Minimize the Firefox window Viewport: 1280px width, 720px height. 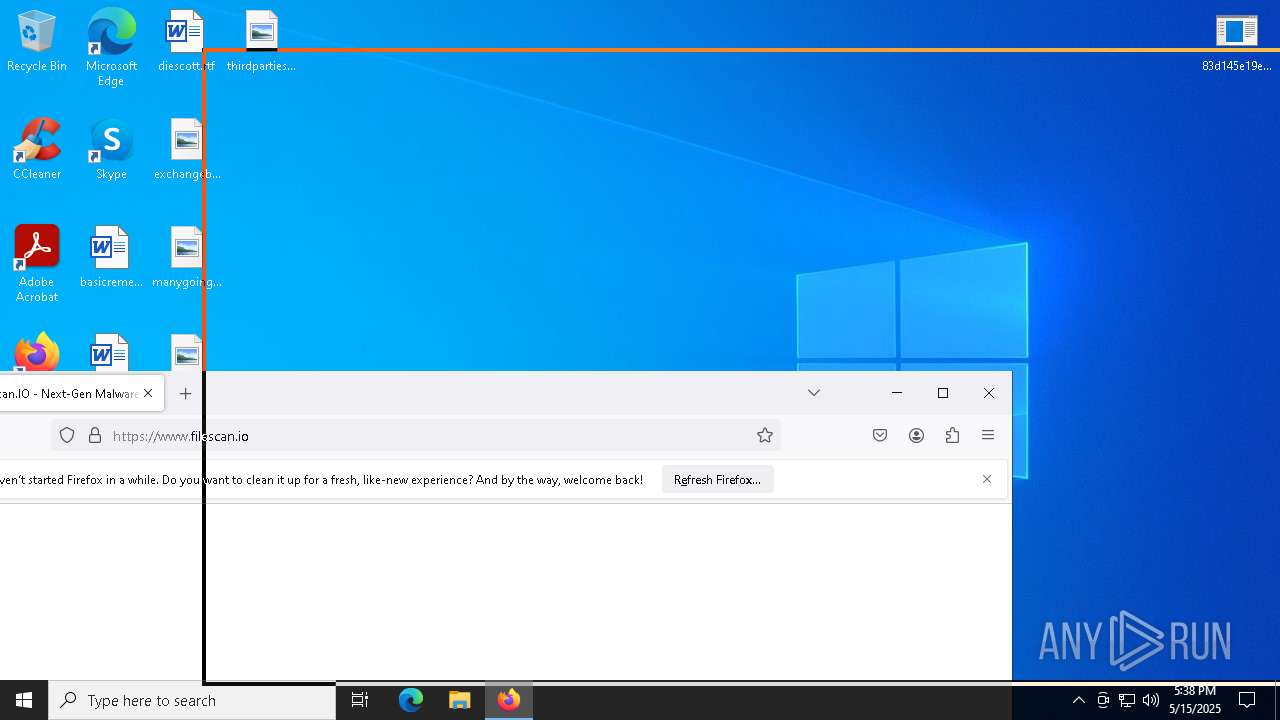click(x=897, y=393)
